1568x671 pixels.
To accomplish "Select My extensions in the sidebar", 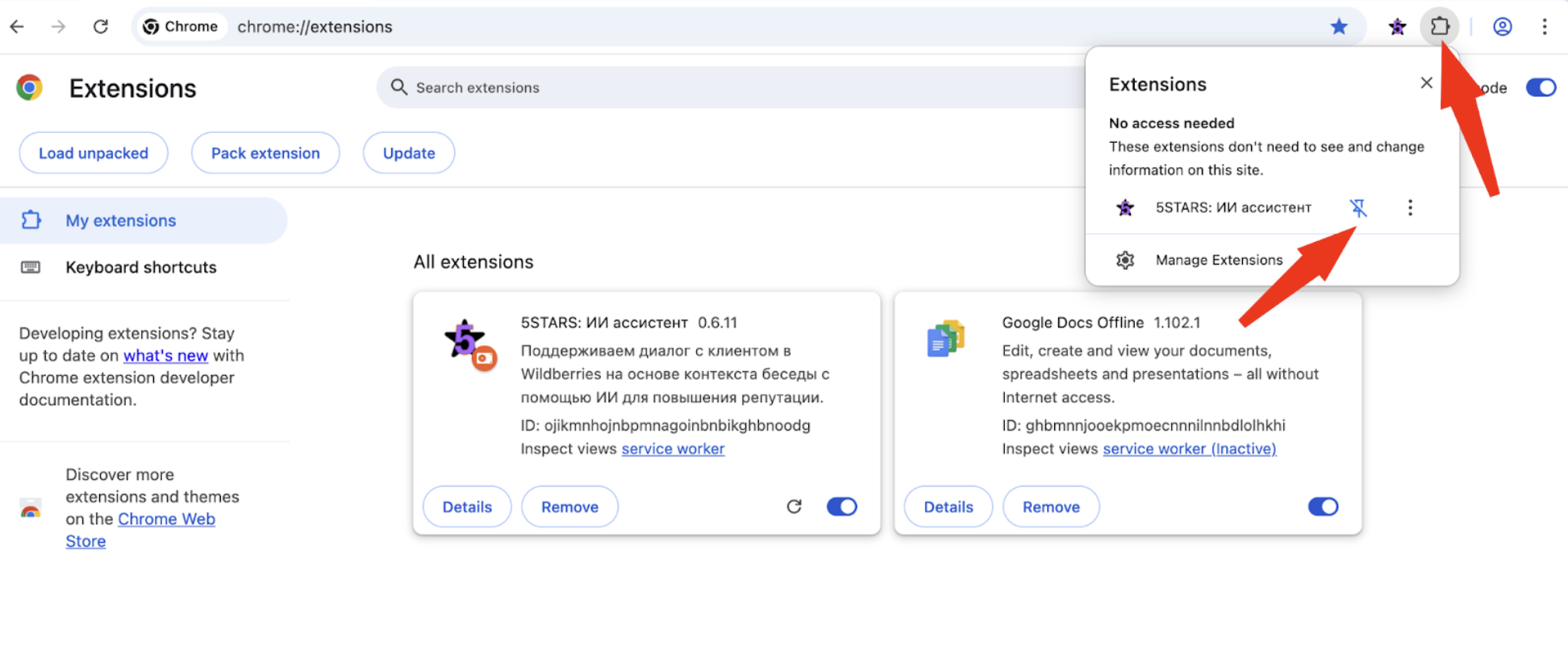I will 144,220.
